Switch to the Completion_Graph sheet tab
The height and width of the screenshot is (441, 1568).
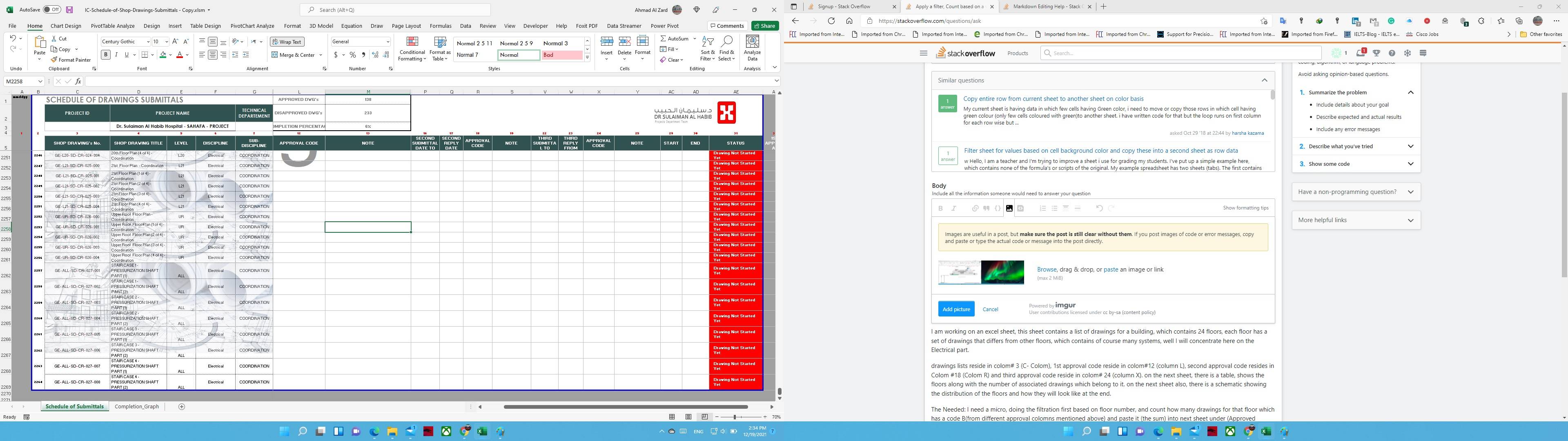[x=136, y=406]
